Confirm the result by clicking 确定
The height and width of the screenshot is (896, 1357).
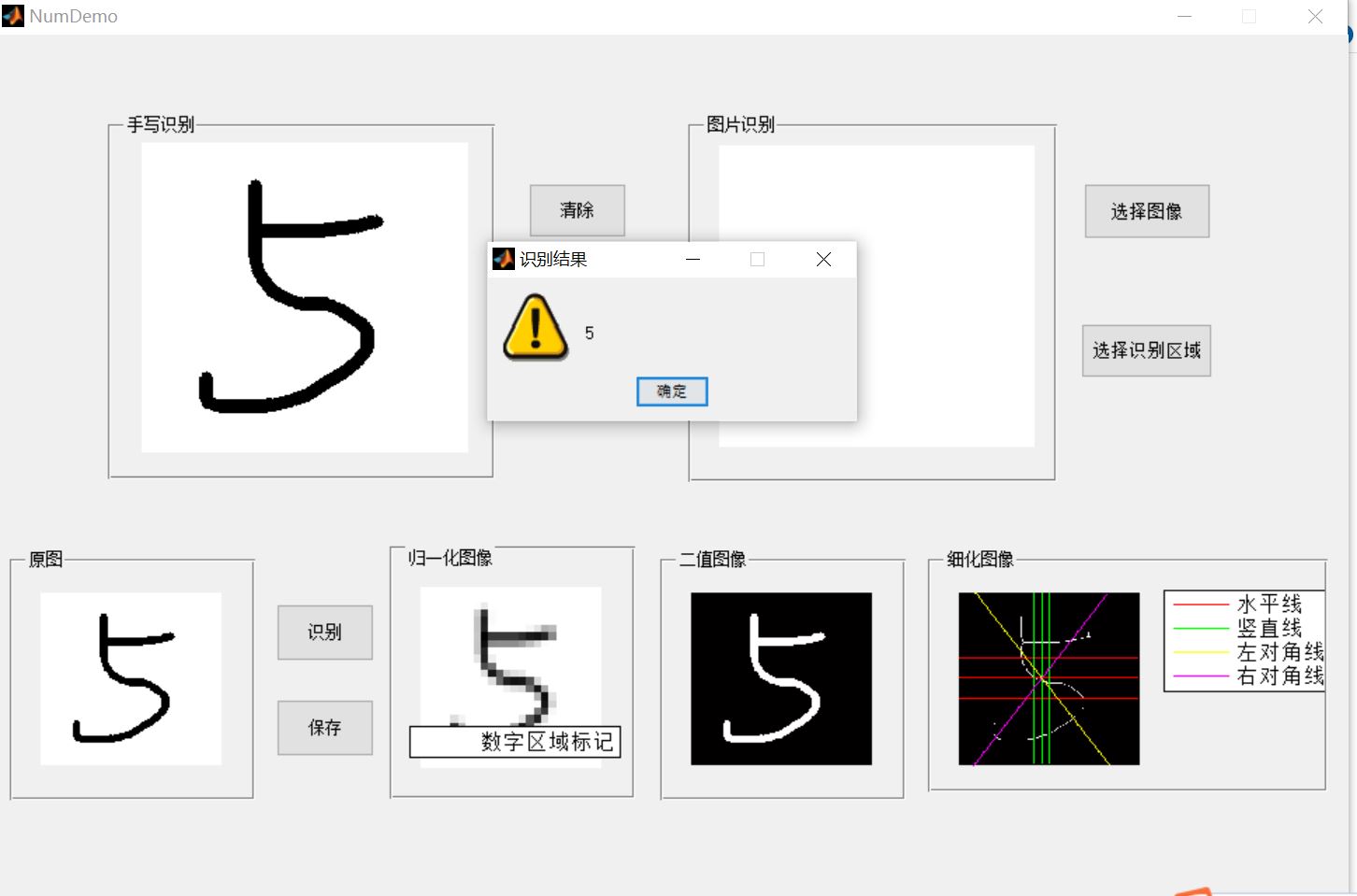[x=671, y=391]
